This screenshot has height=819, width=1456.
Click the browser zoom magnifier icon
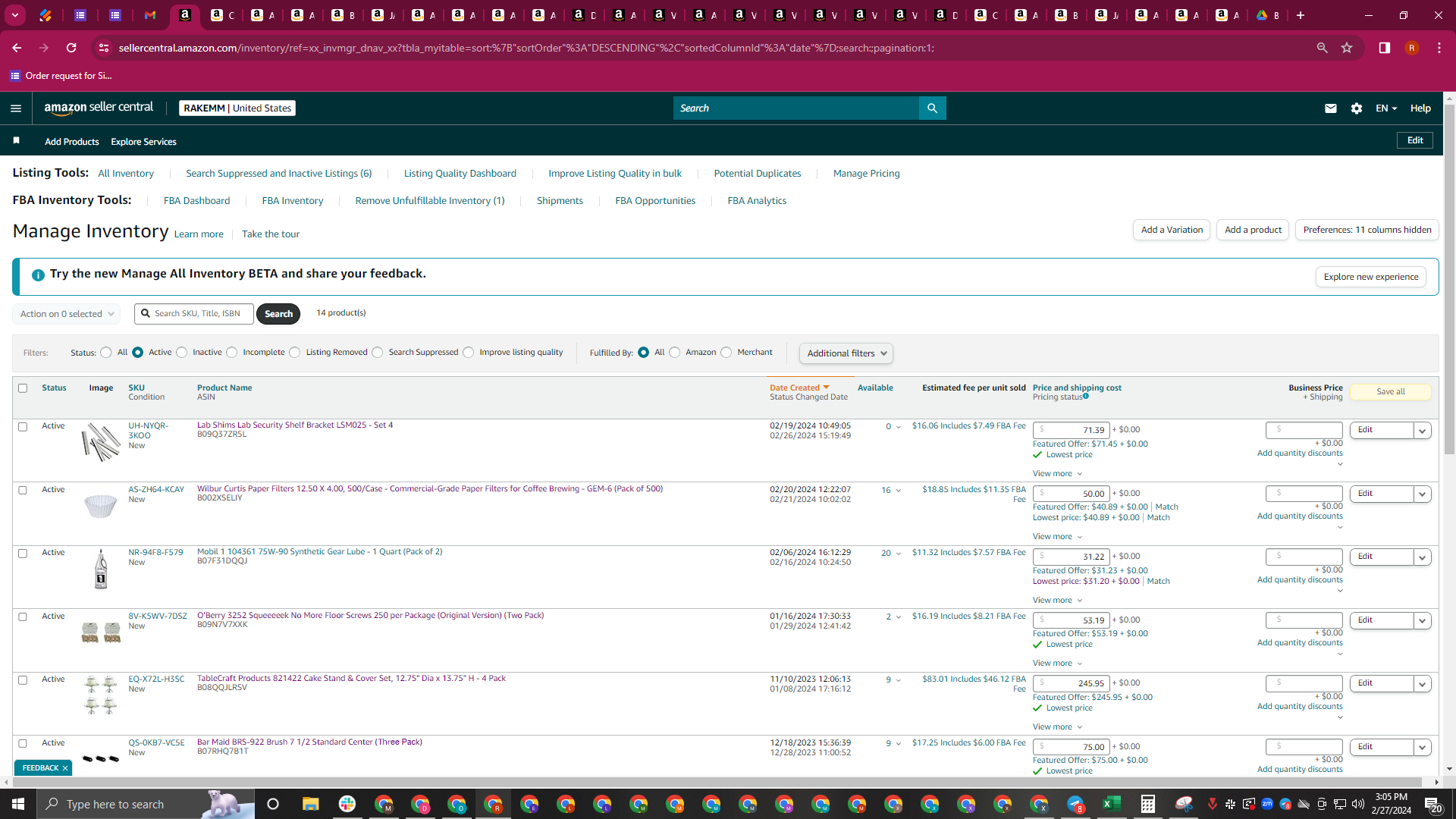click(1322, 48)
